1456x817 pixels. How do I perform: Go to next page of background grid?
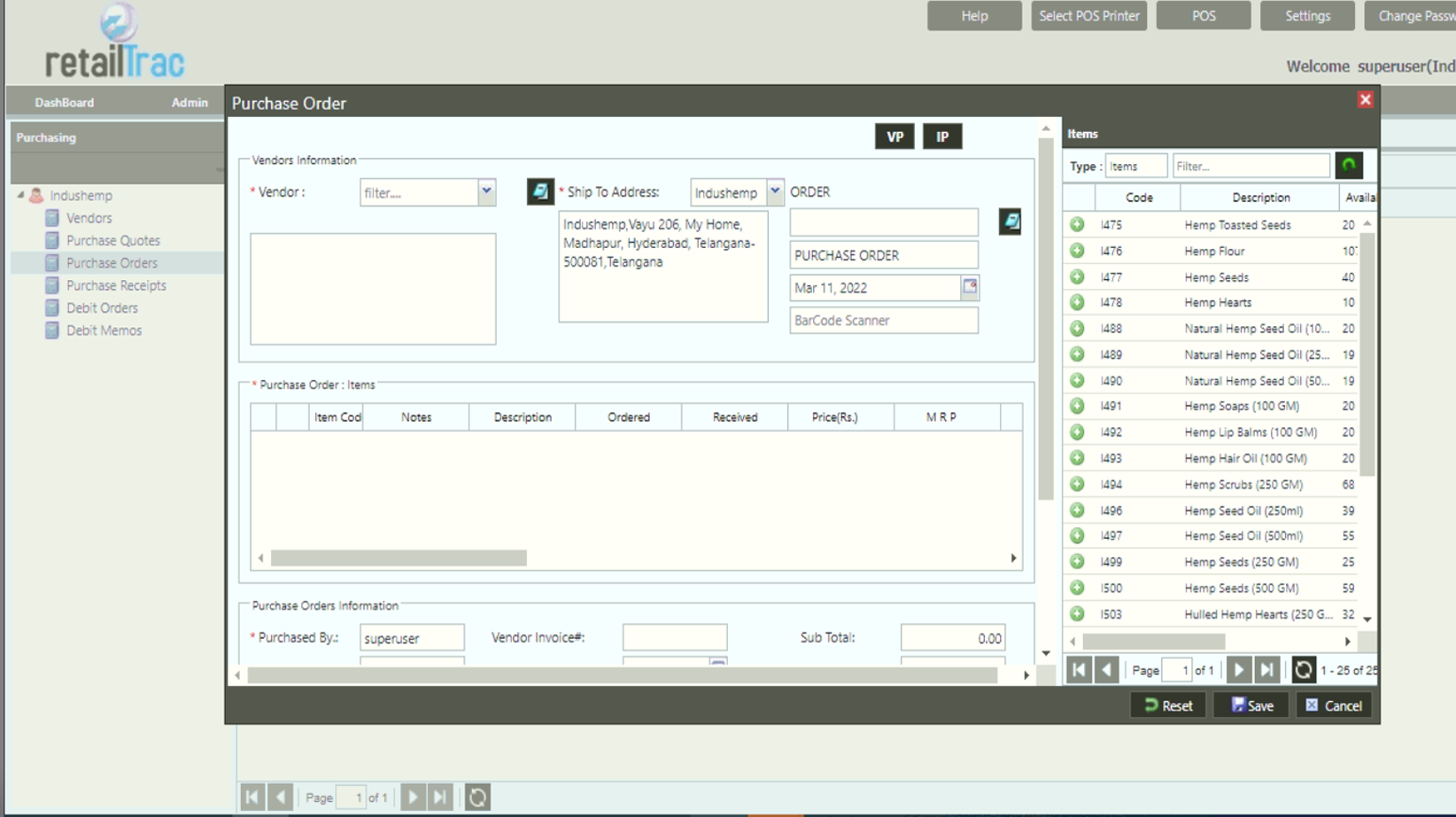click(x=413, y=798)
